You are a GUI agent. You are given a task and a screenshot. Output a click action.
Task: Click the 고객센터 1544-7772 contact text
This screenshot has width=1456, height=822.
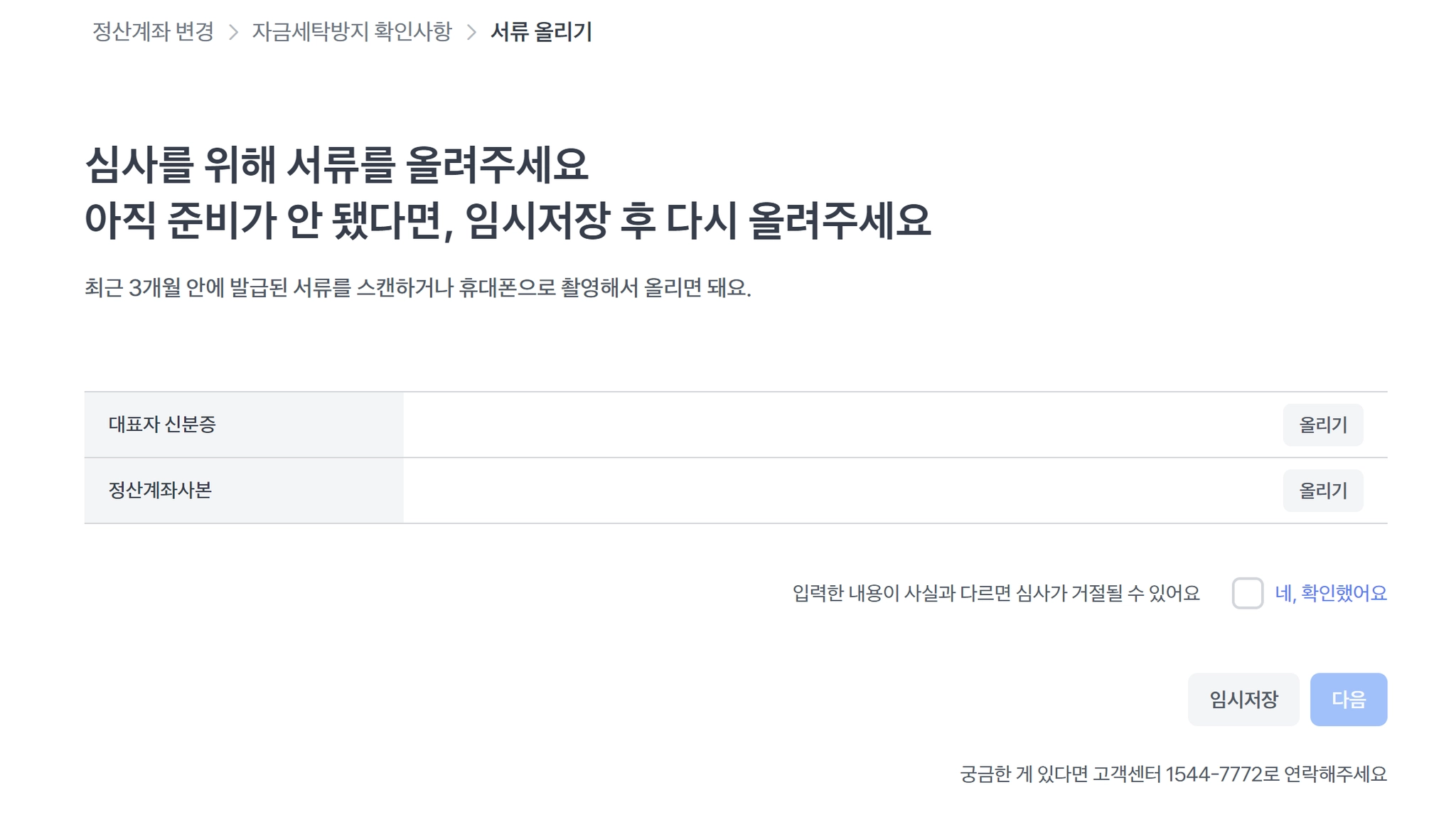1173,774
